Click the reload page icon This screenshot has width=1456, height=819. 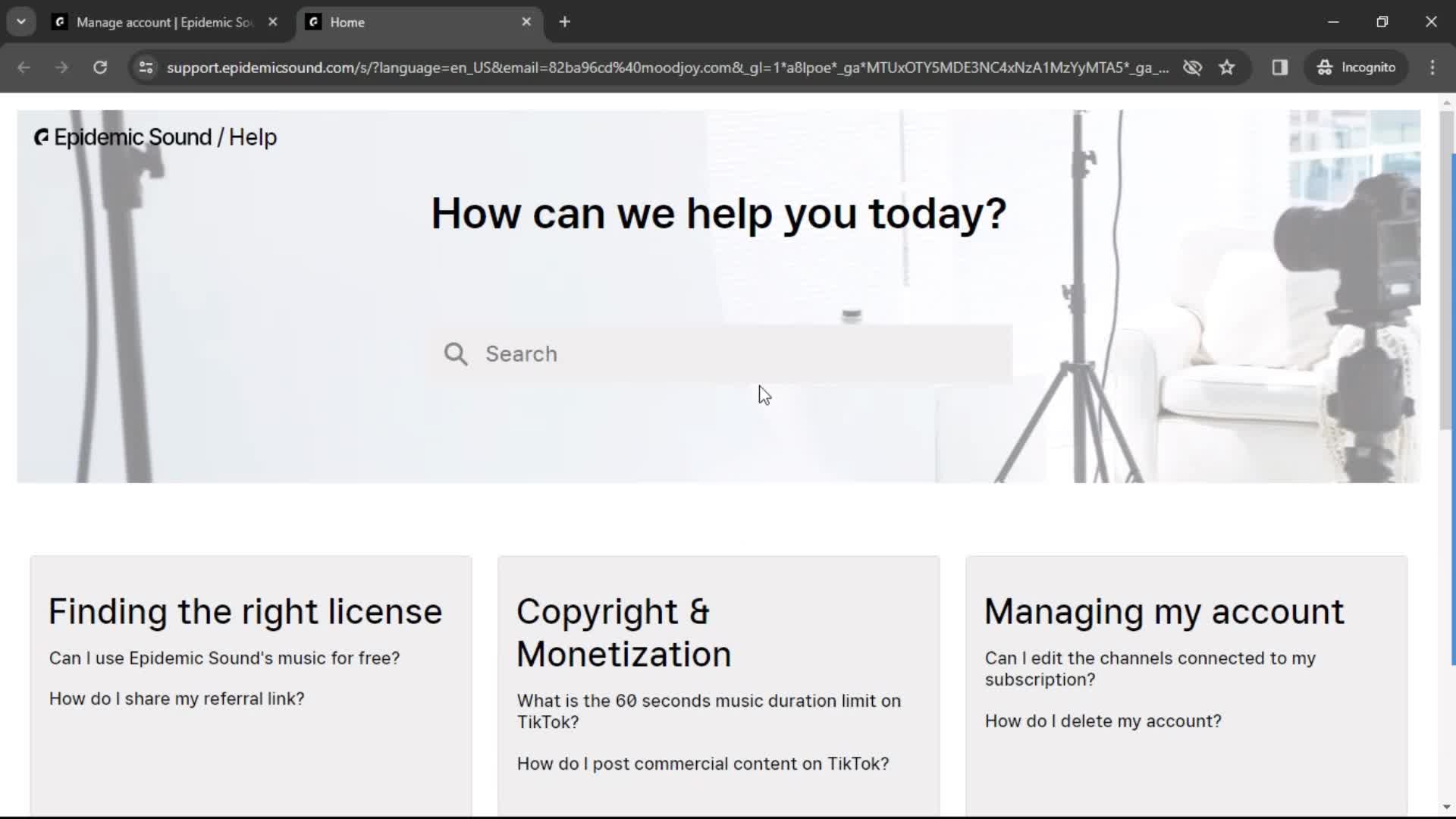coord(100,66)
